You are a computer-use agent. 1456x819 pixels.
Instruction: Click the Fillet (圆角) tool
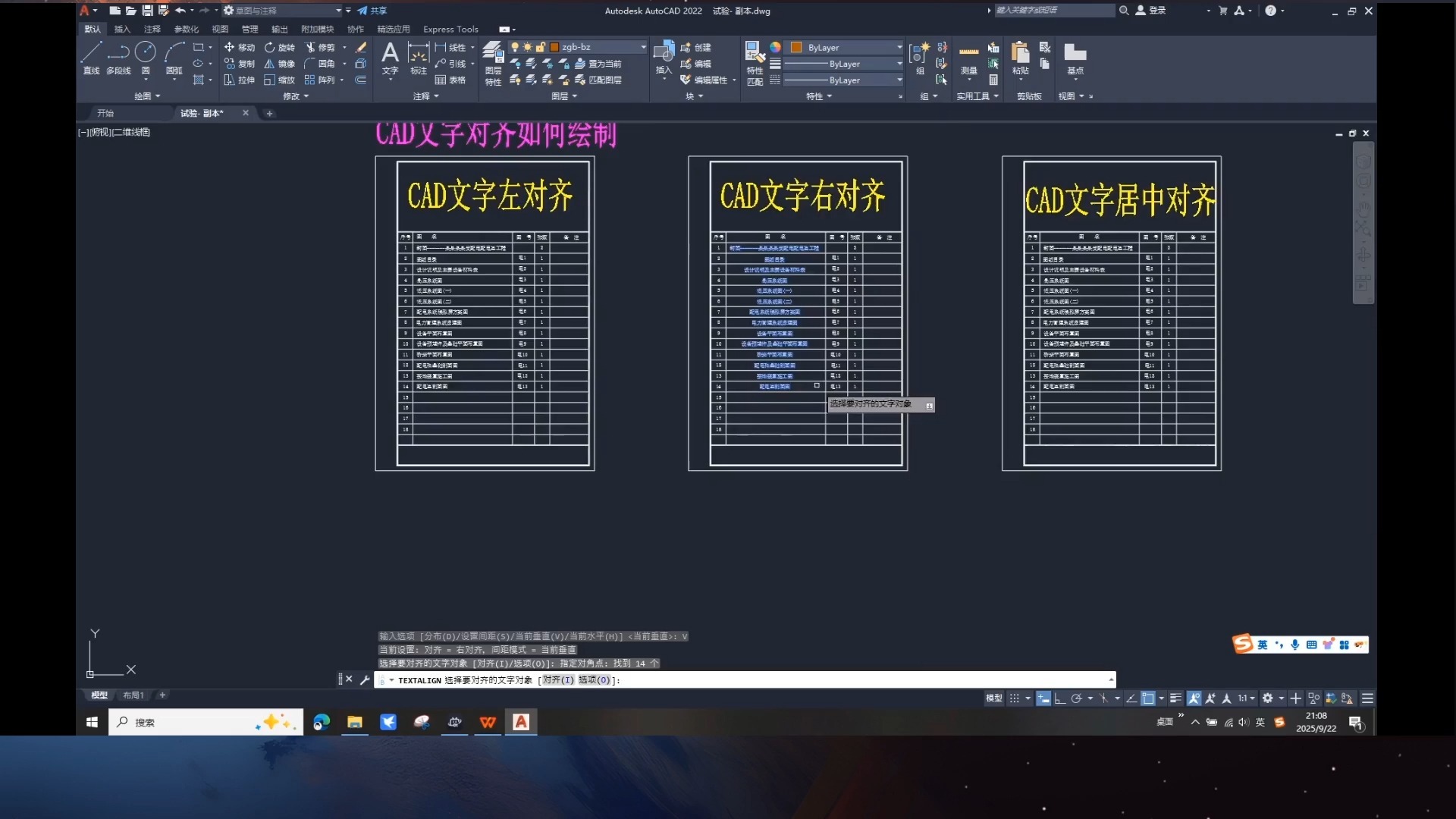point(320,64)
